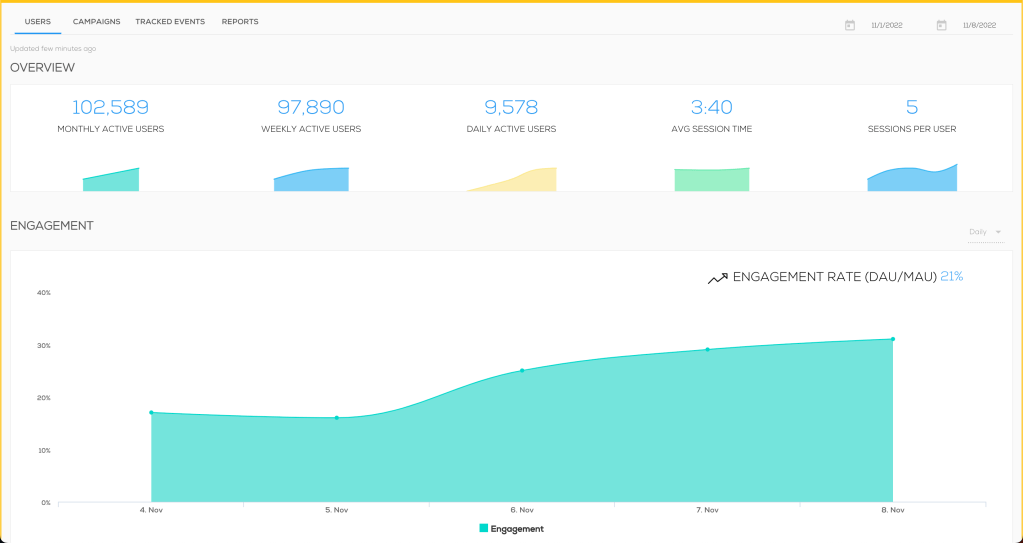This screenshot has height=543, width=1023.
Task: Toggle the Engagement series legend swatch
Action: point(484,528)
